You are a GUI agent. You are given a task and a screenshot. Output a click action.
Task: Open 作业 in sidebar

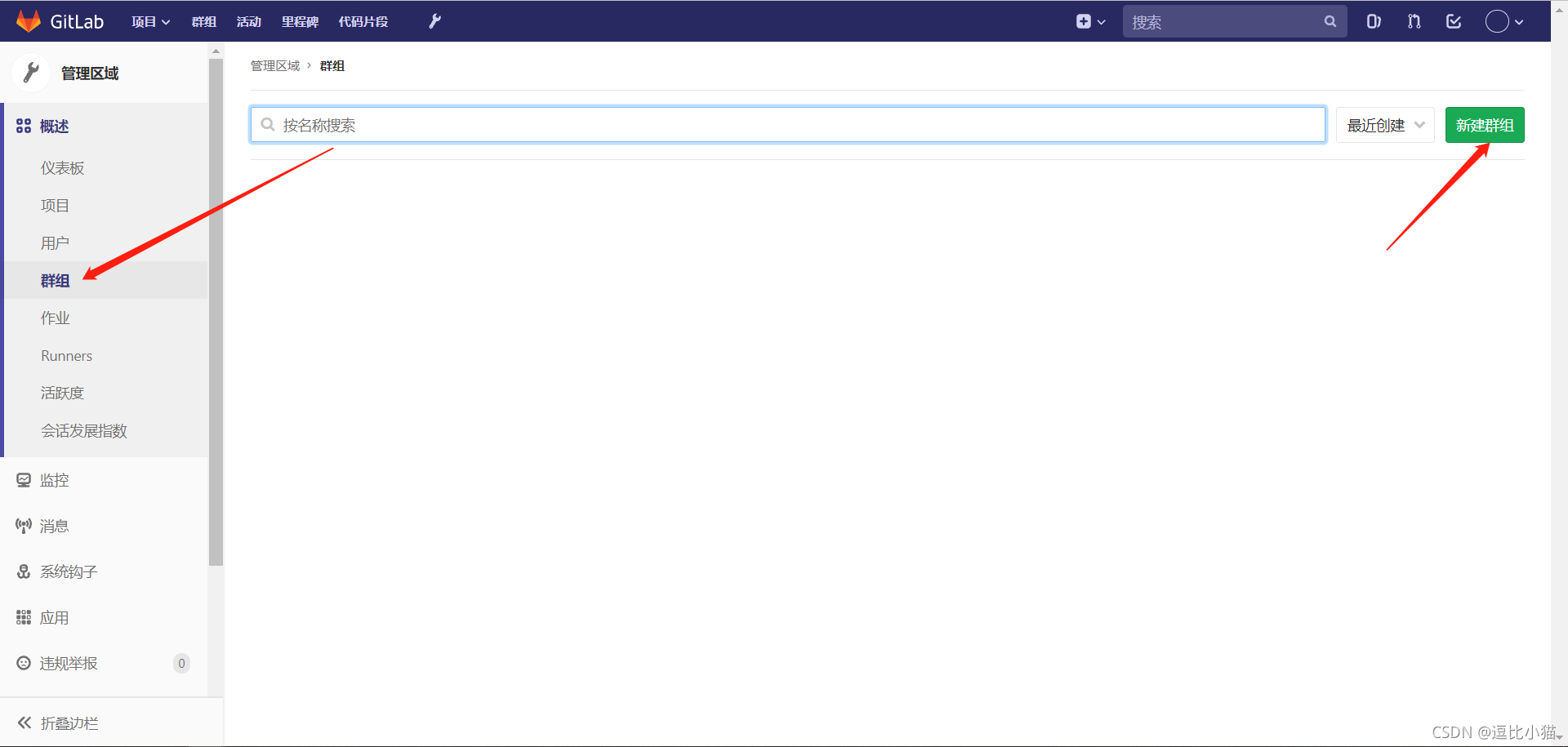(55, 318)
